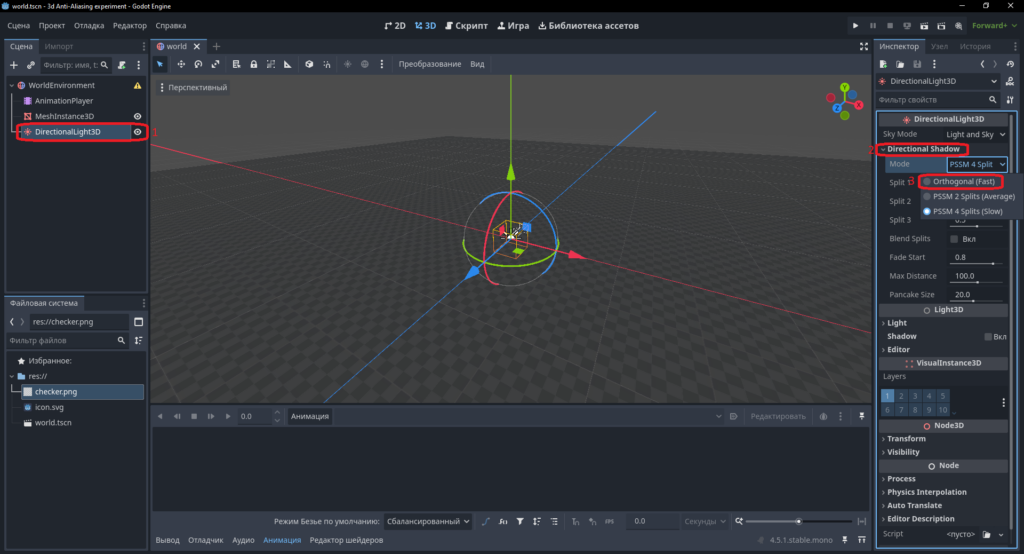Collapse the WorldEnvironment tree node
The image size is (1024, 554).
point(12,86)
